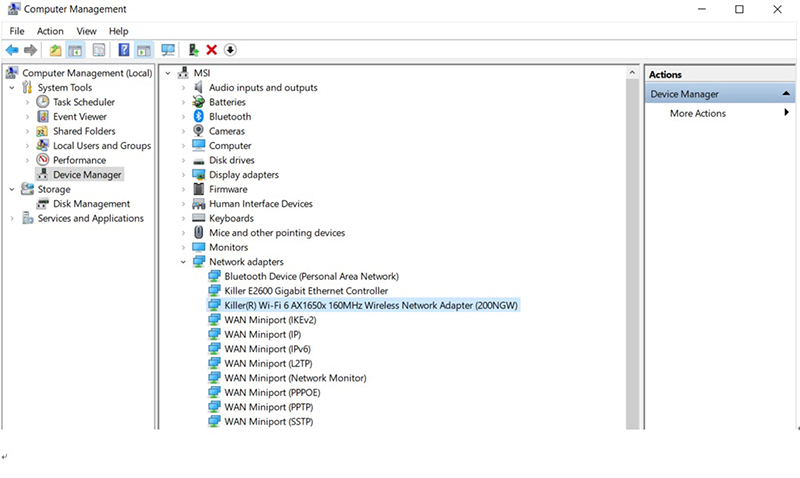Image resolution: width=800 pixels, height=478 pixels.
Task: Click the Up one level folder icon
Action: point(55,50)
